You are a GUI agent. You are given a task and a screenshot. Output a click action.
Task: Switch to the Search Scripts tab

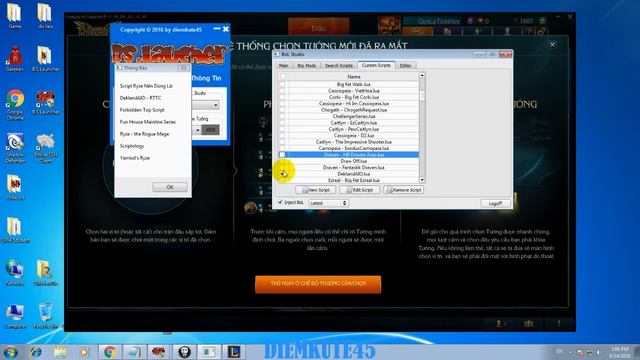pyautogui.click(x=339, y=66)
